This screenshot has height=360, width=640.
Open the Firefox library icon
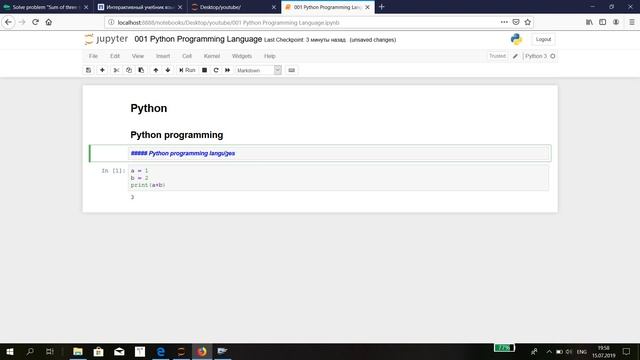589,22
